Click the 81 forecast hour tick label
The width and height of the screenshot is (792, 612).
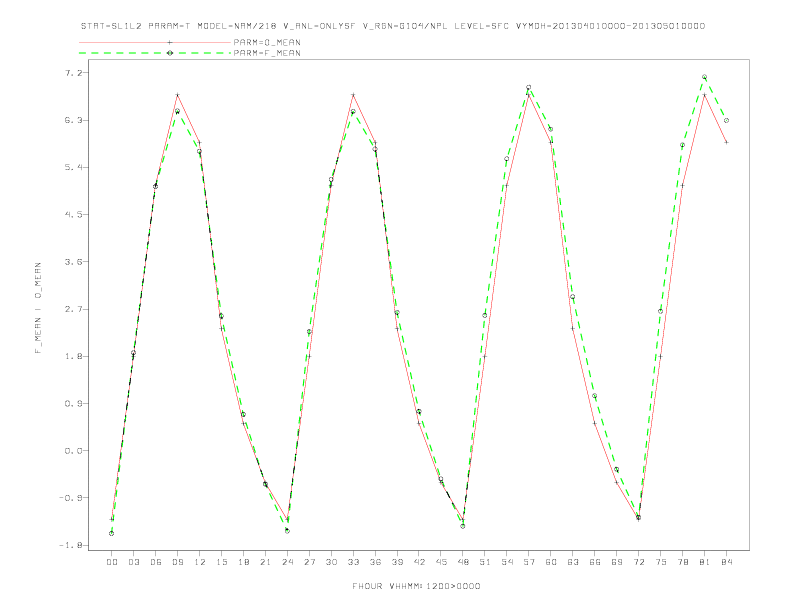tap(704, 562)
